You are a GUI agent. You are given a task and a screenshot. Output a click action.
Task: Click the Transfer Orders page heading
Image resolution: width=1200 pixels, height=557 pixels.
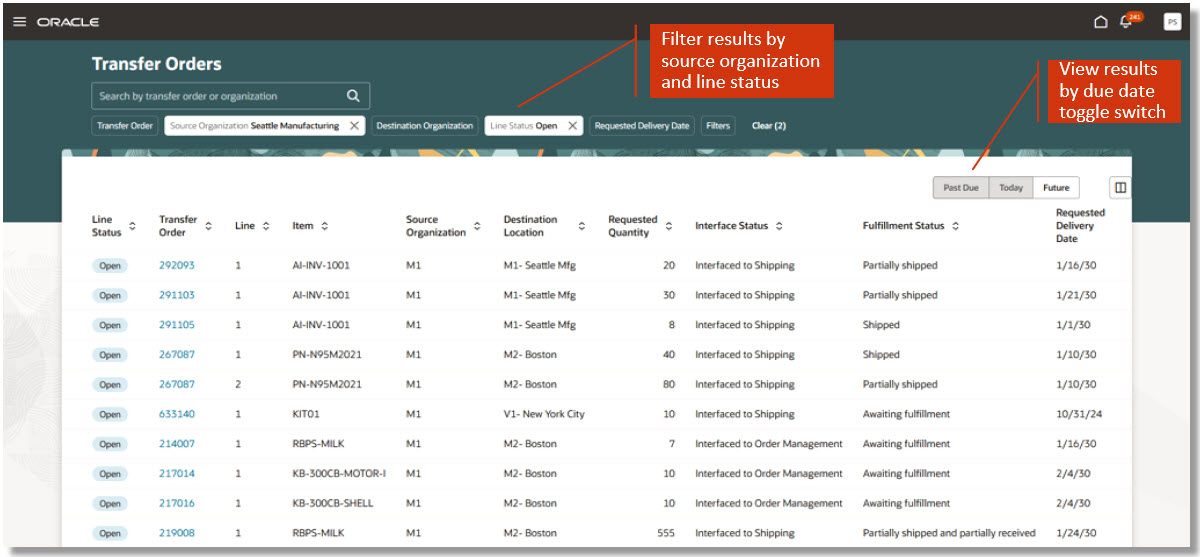click(x=157, y=64)
